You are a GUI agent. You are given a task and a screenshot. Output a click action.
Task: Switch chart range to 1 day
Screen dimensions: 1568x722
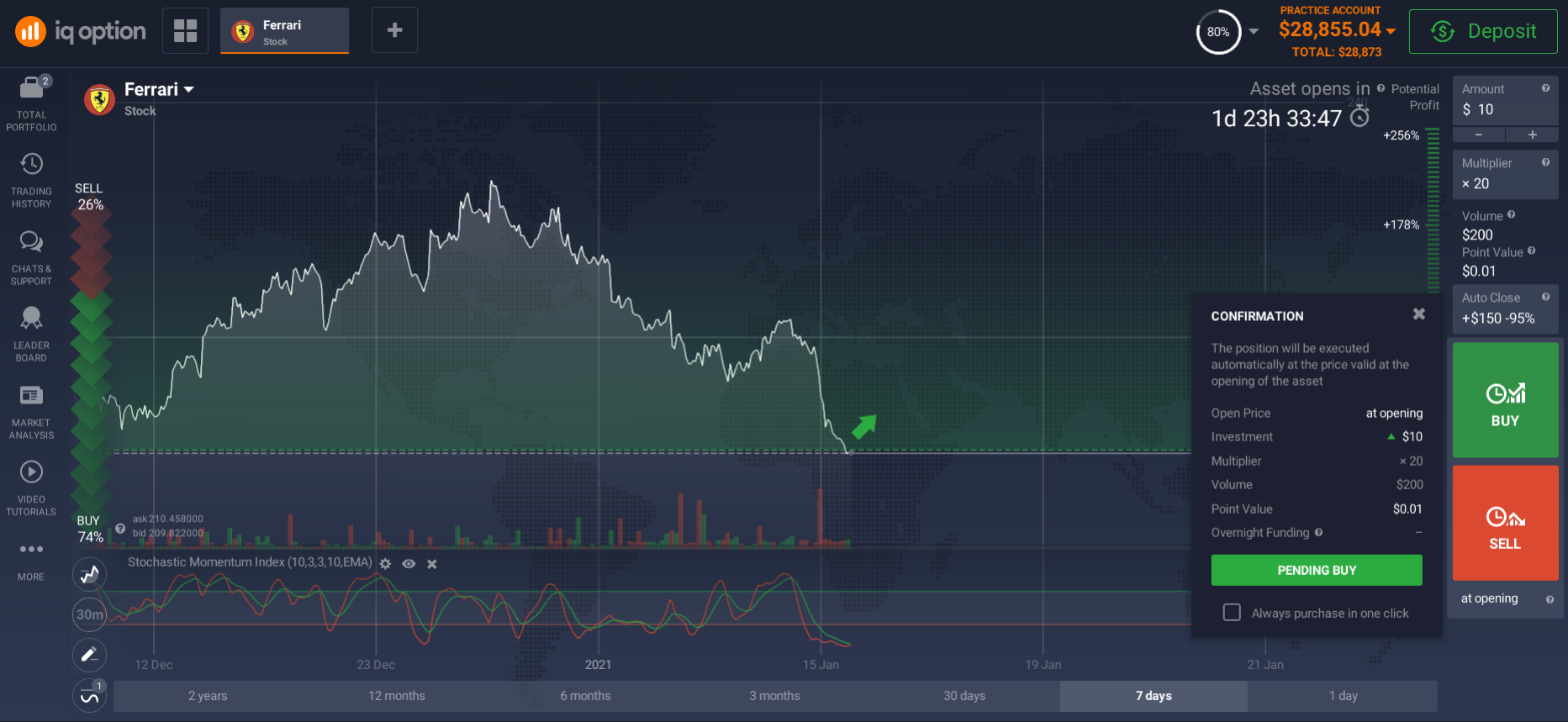click(1343, 696)
